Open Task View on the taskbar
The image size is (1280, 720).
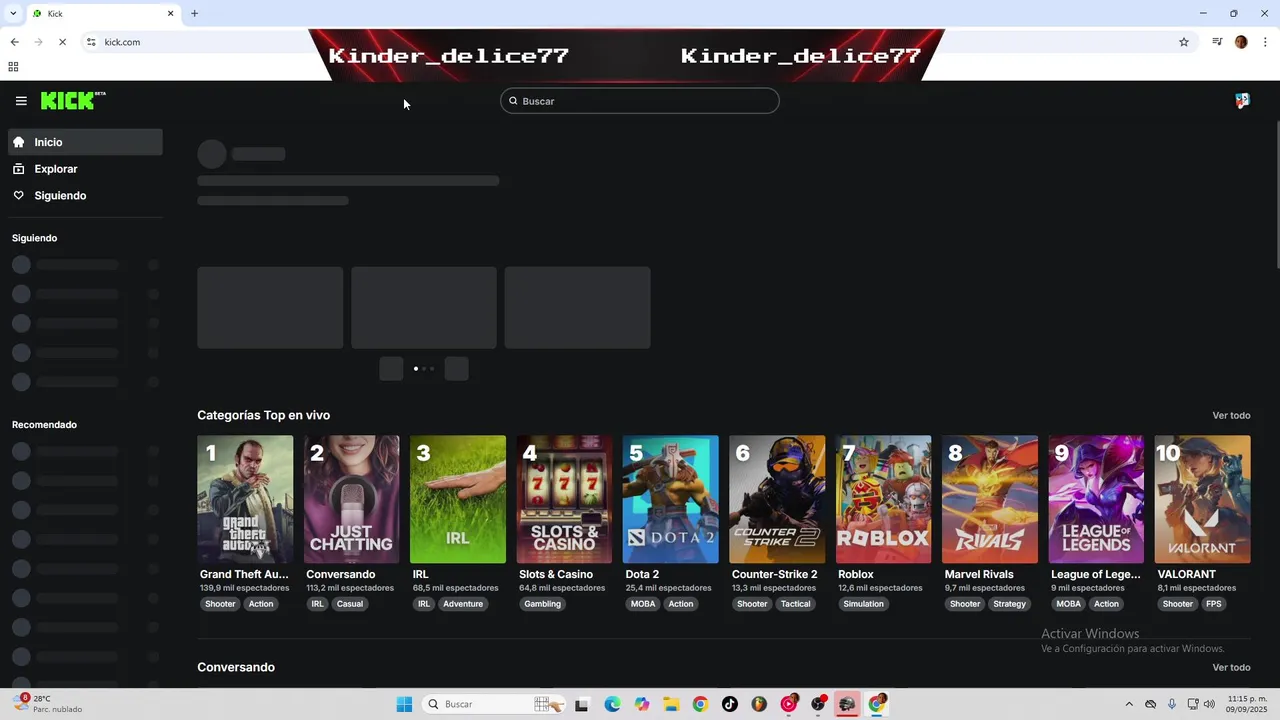pyautogui.click(x=582, y=704)
